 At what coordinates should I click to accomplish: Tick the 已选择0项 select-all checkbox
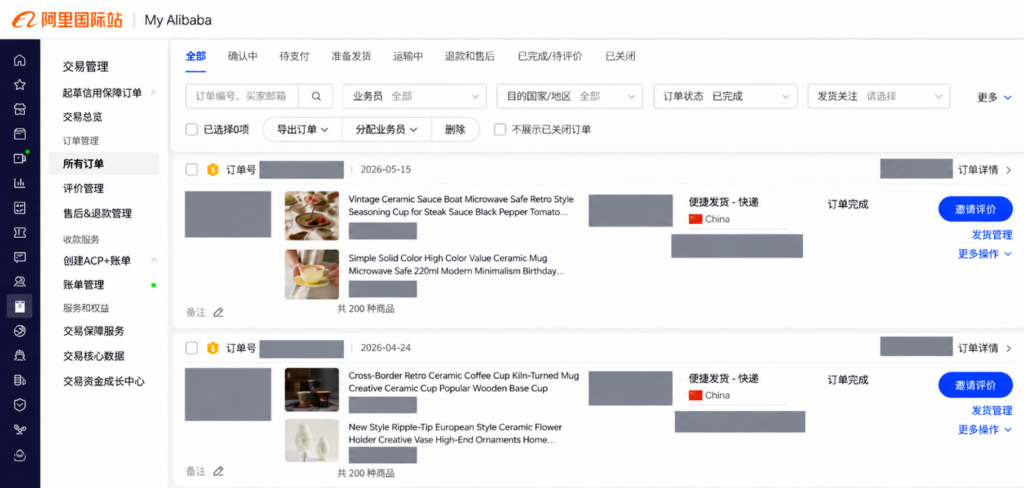191,129
